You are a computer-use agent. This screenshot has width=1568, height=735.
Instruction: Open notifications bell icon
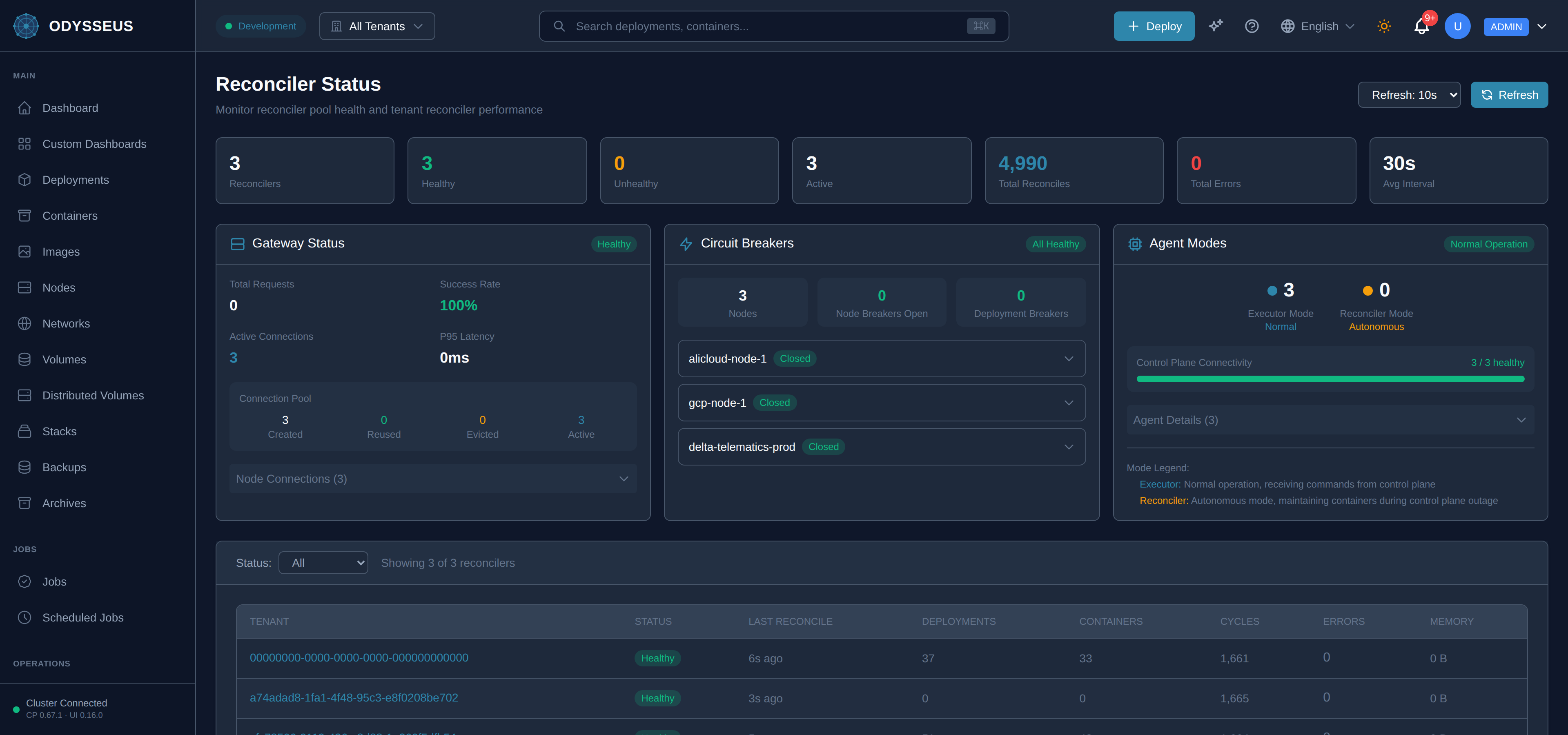pos(1421,26)
